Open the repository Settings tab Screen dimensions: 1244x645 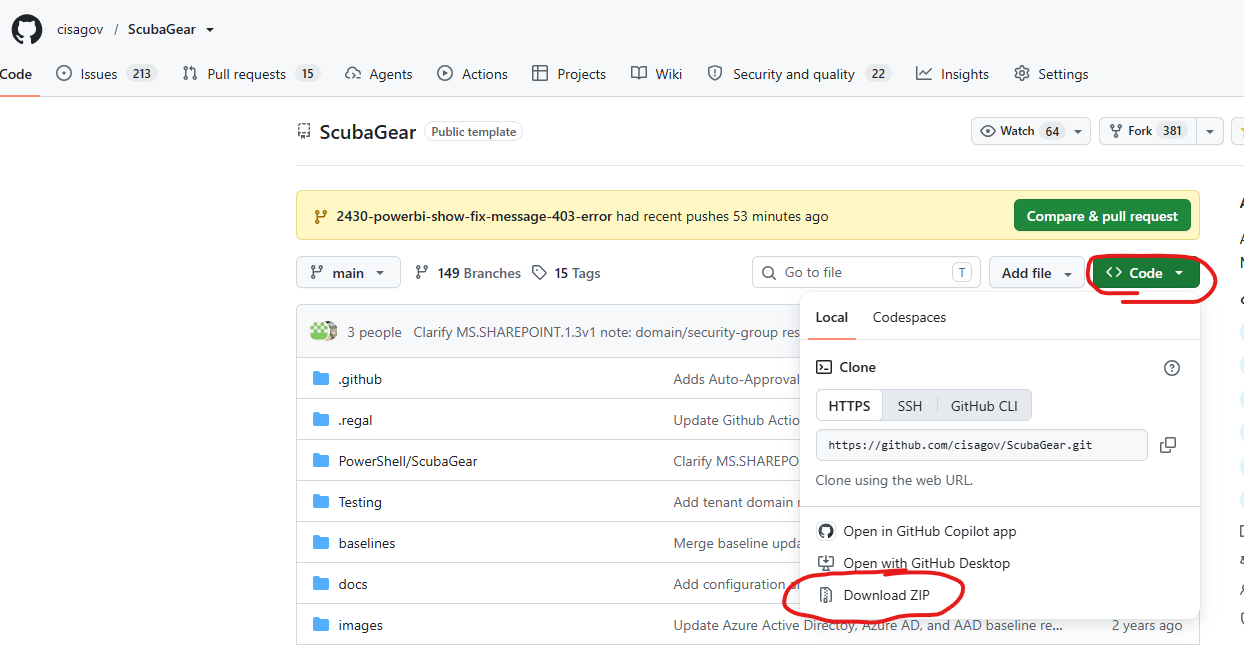tap(1051, 74)
